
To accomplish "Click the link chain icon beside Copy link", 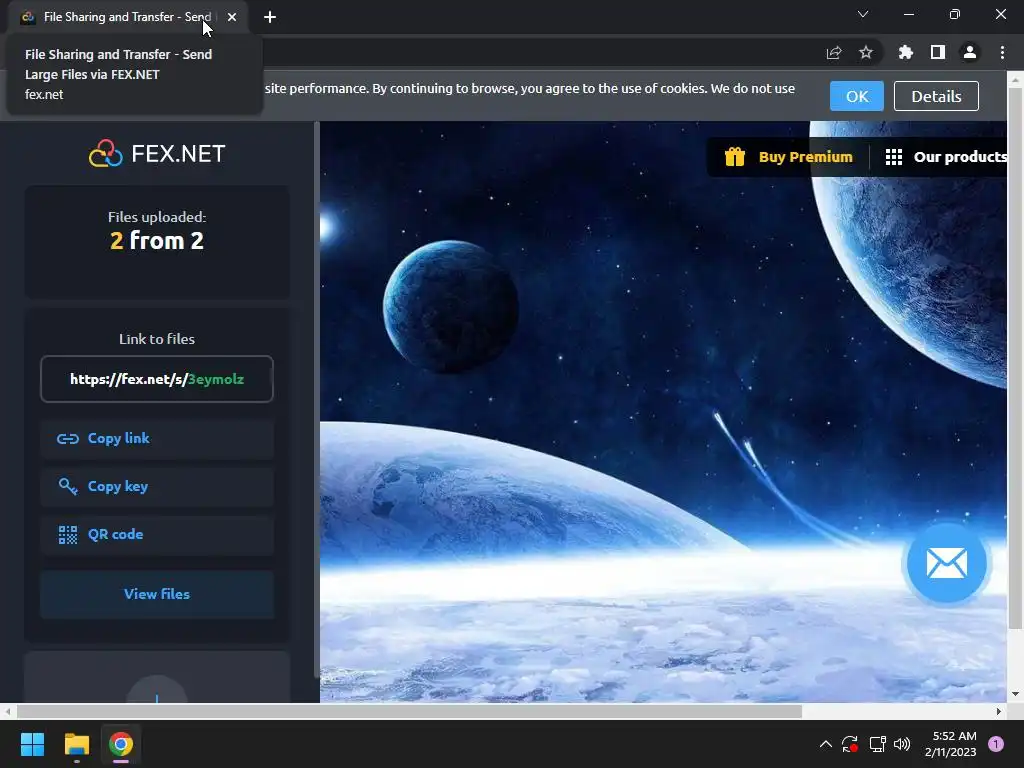I will coord(68,439).
